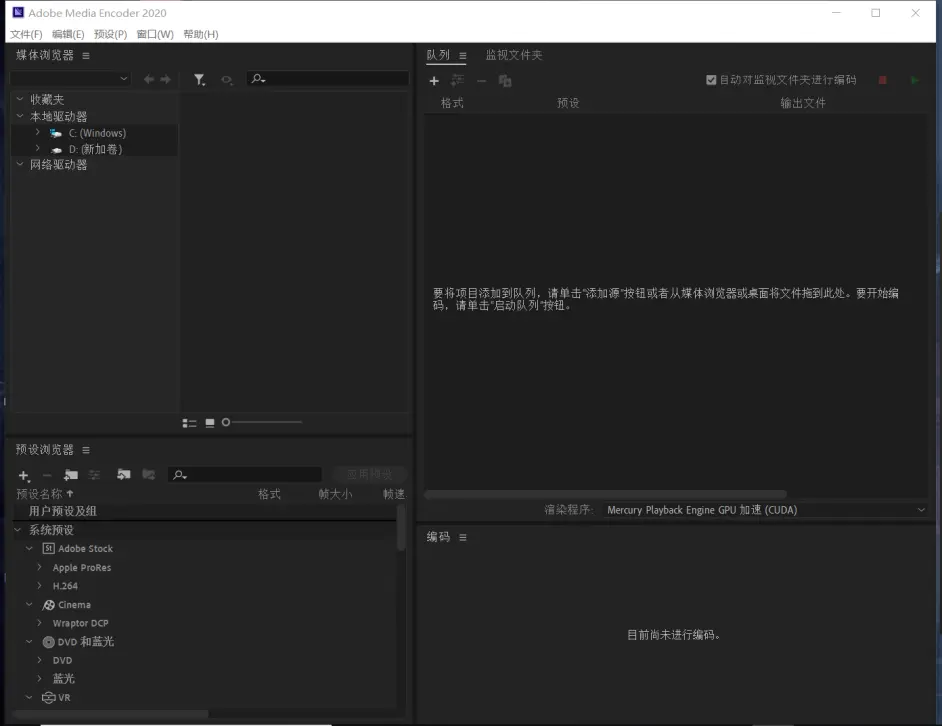Select the D: (新加卷) drive icon

point(56,150)
